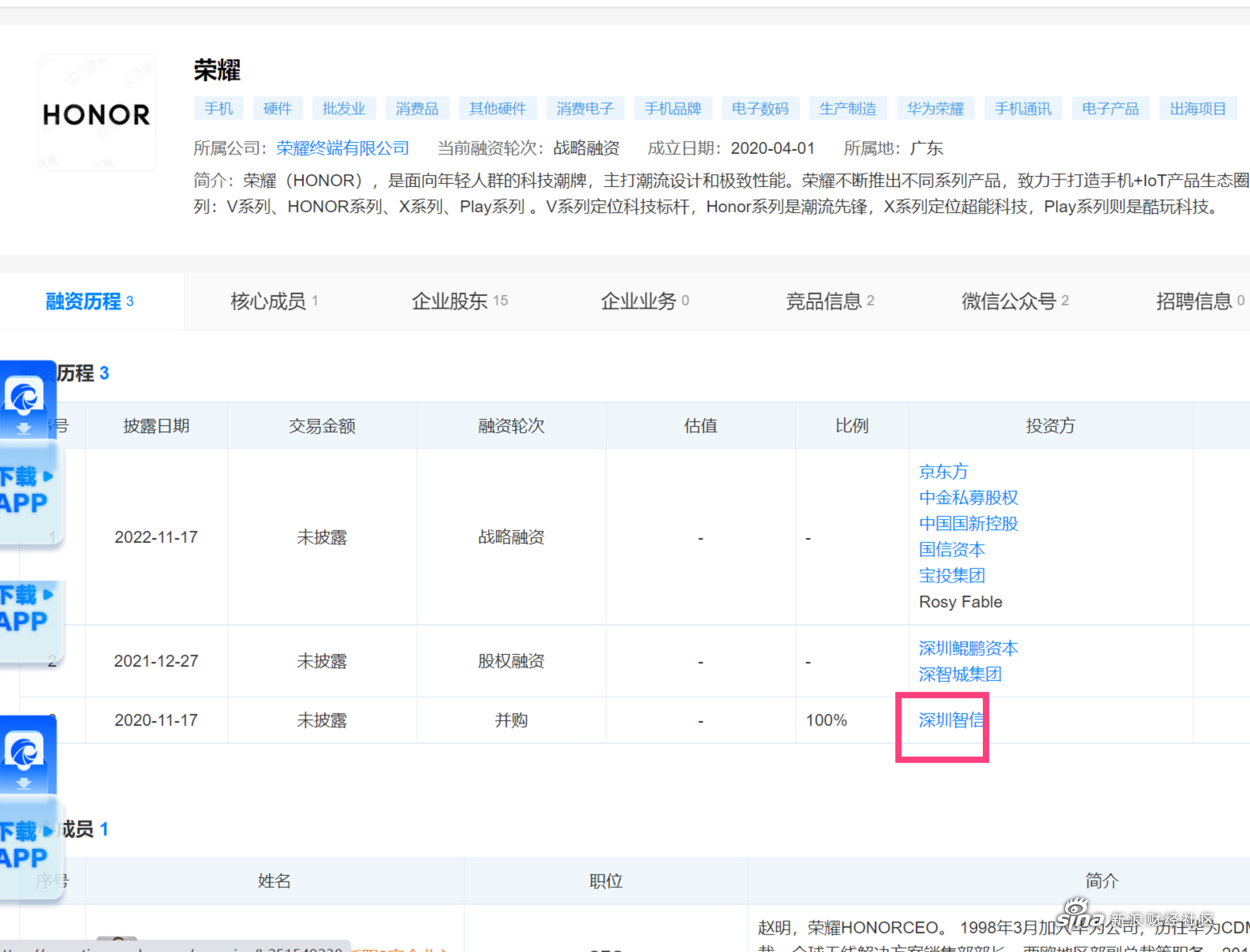
Task: Select the 批发业 tag
Action: coord(344,108)
